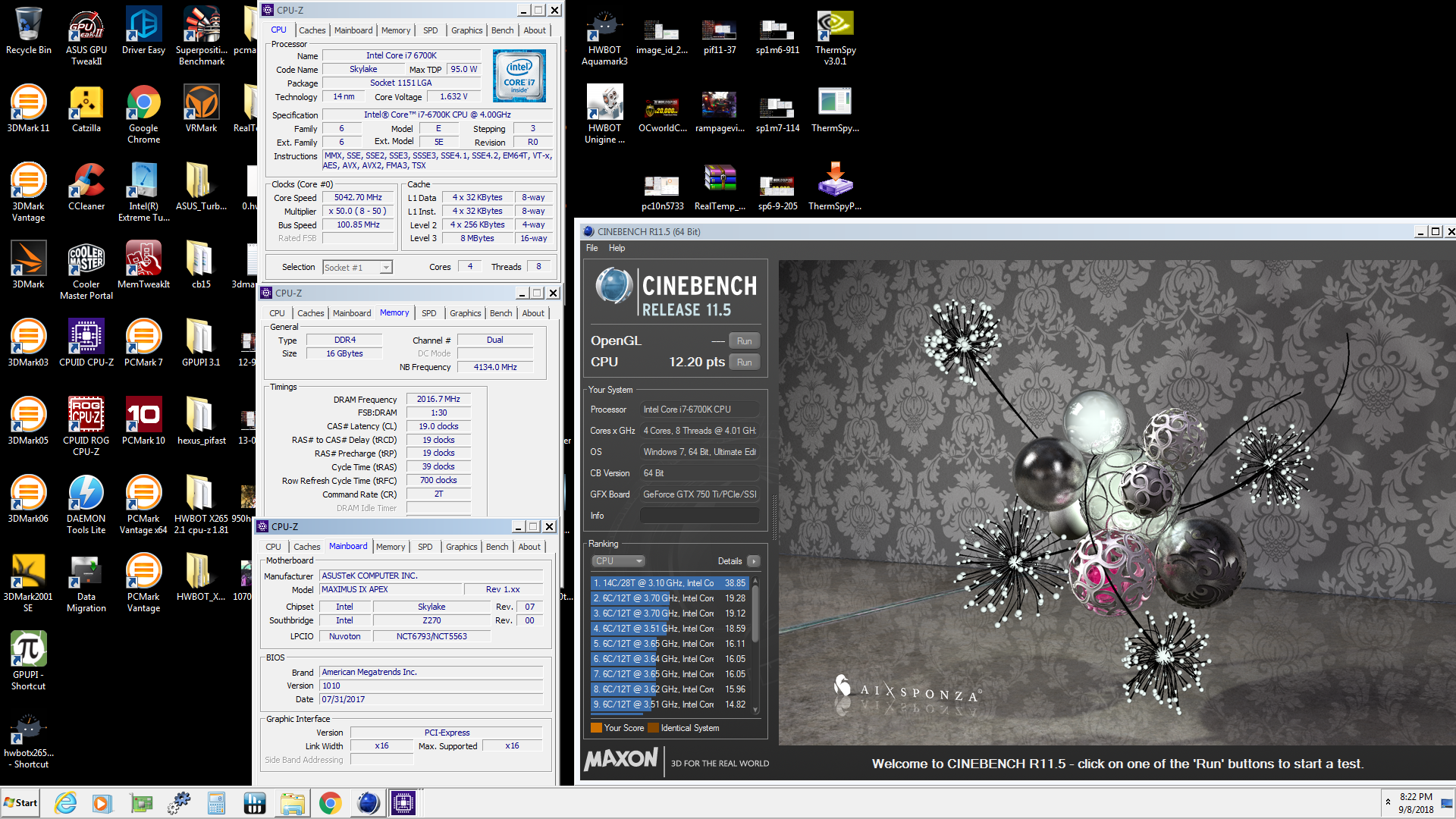
Task: Open cb15 folder on desktop
Action: [x=201, y=266]
